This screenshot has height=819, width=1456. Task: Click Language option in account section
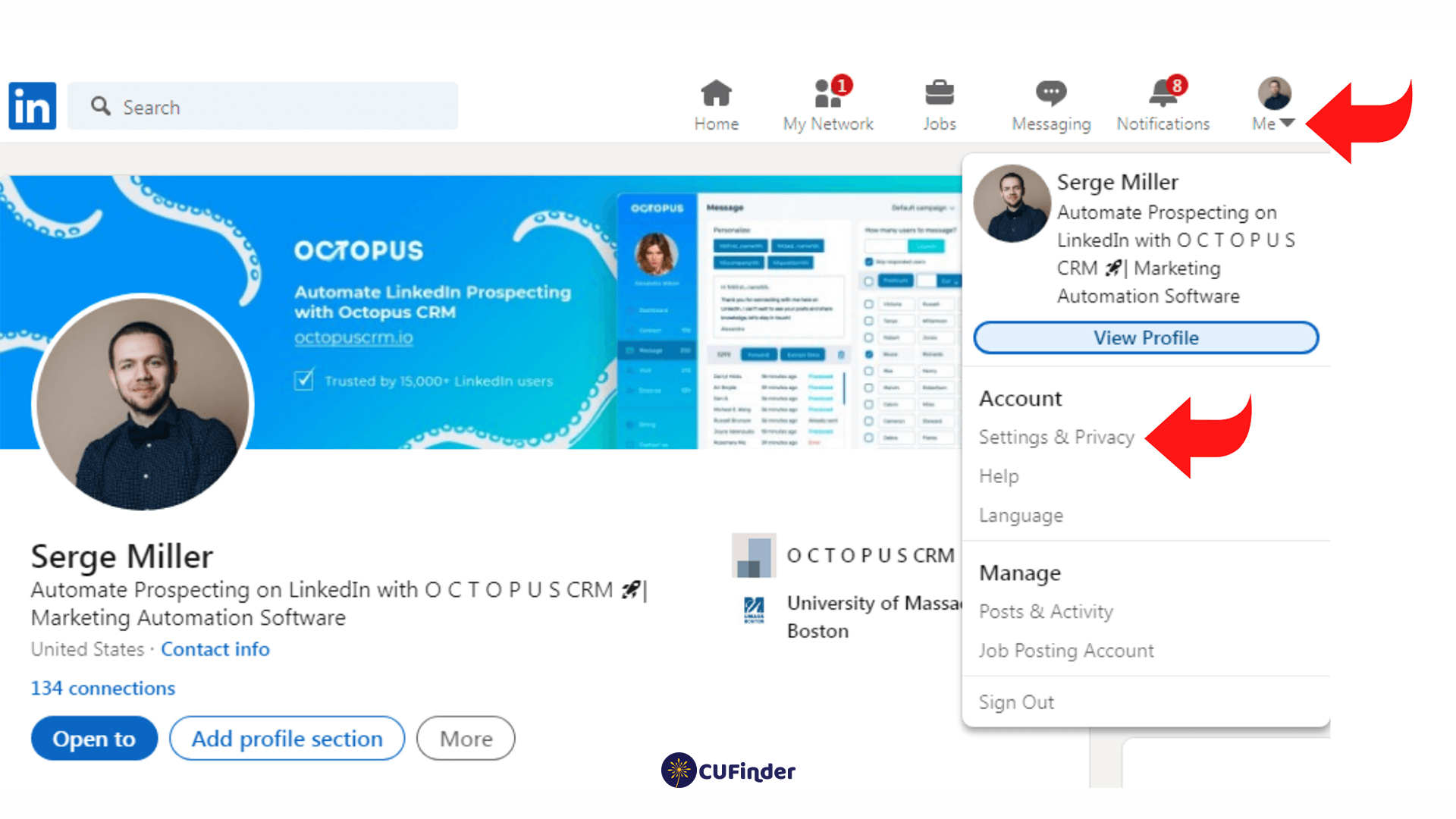click(1019, 514)
